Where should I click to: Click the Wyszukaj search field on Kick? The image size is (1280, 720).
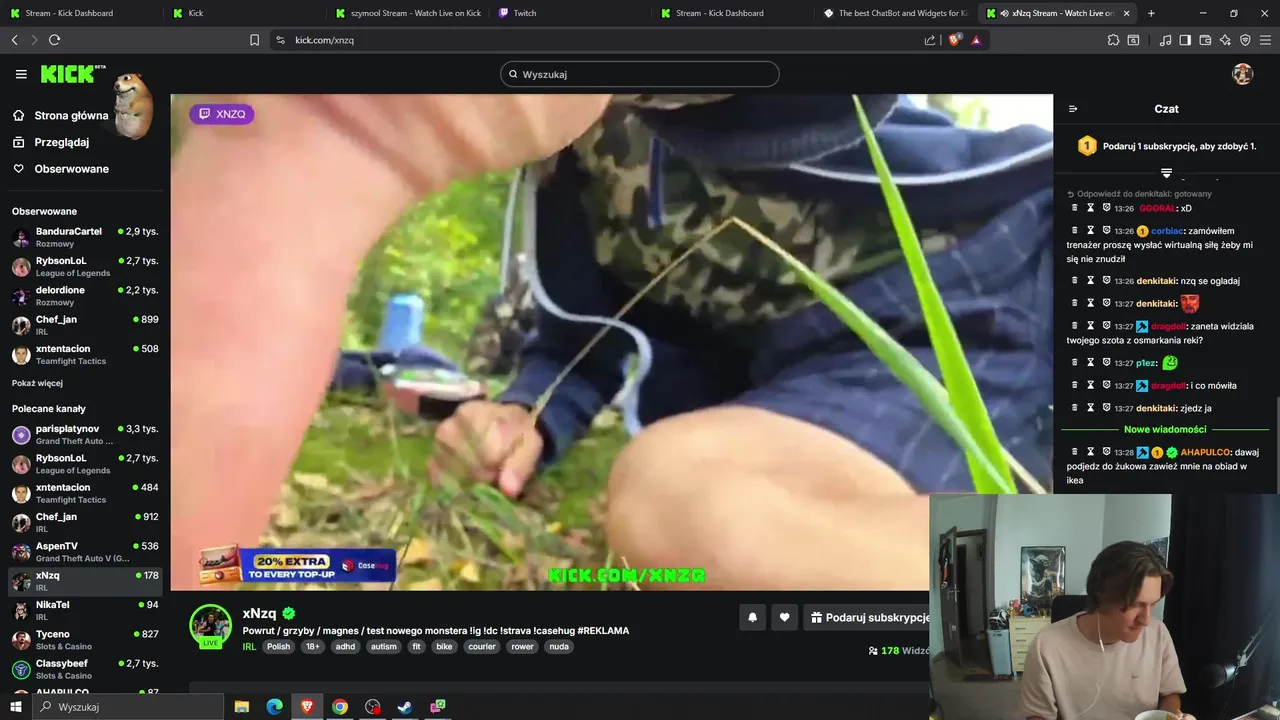pyautogui.click(x=640, y=74)
